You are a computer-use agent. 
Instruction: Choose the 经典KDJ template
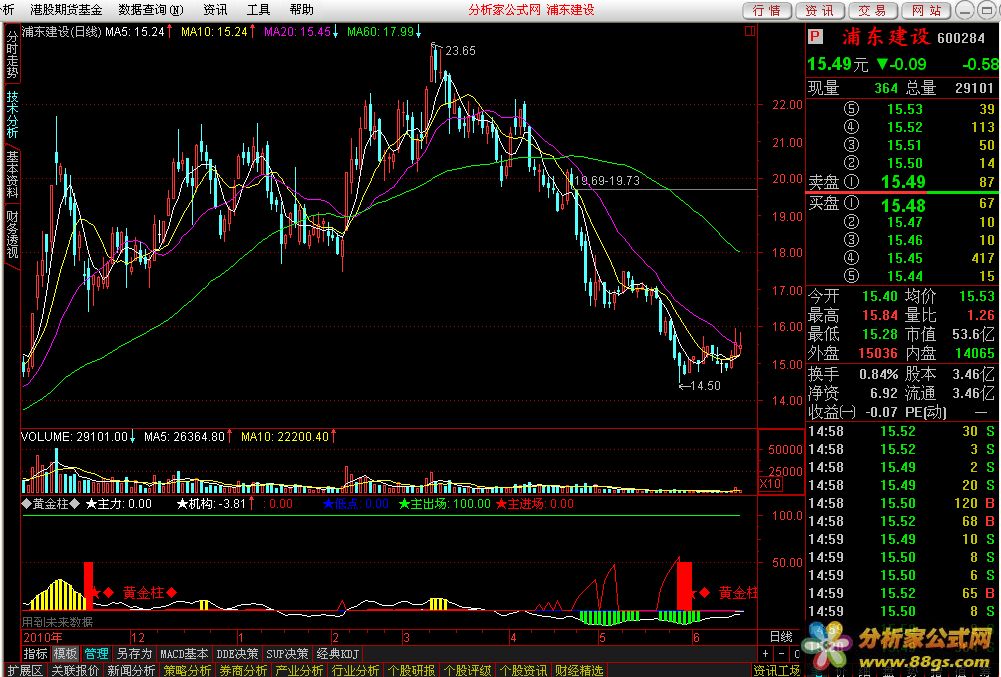(338, 654)
